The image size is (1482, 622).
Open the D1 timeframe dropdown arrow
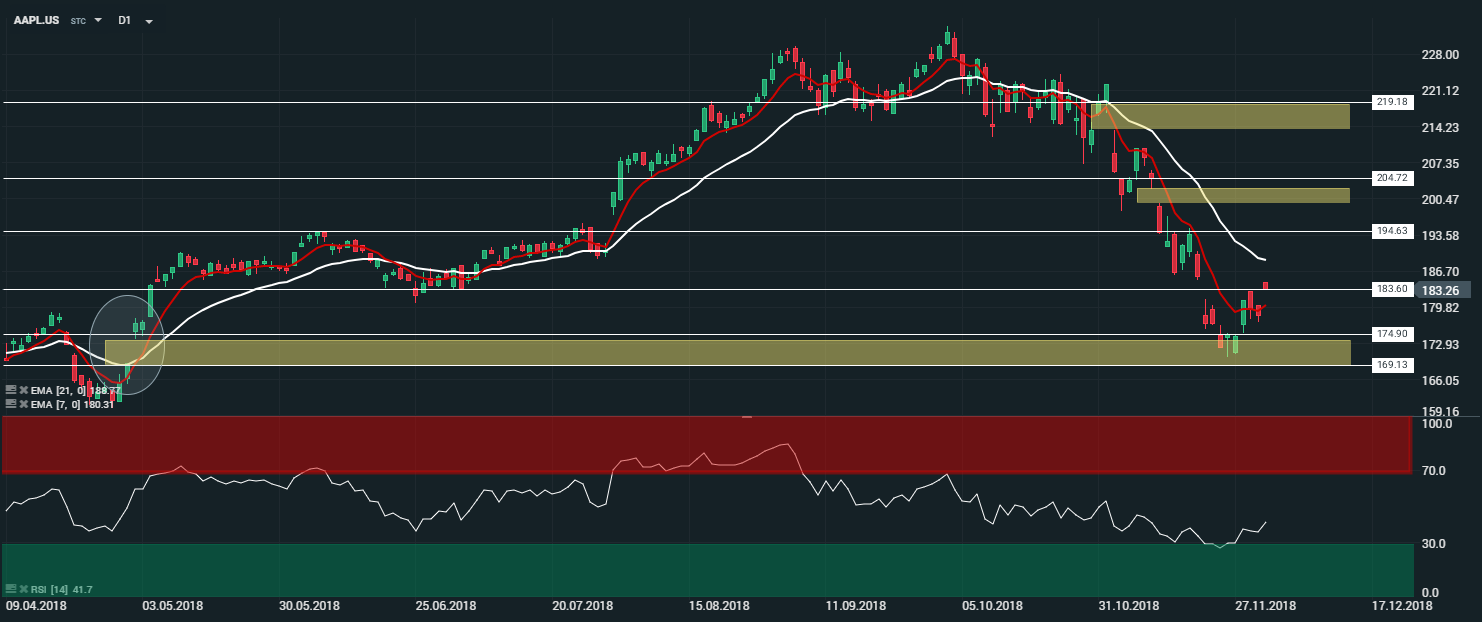149,20
